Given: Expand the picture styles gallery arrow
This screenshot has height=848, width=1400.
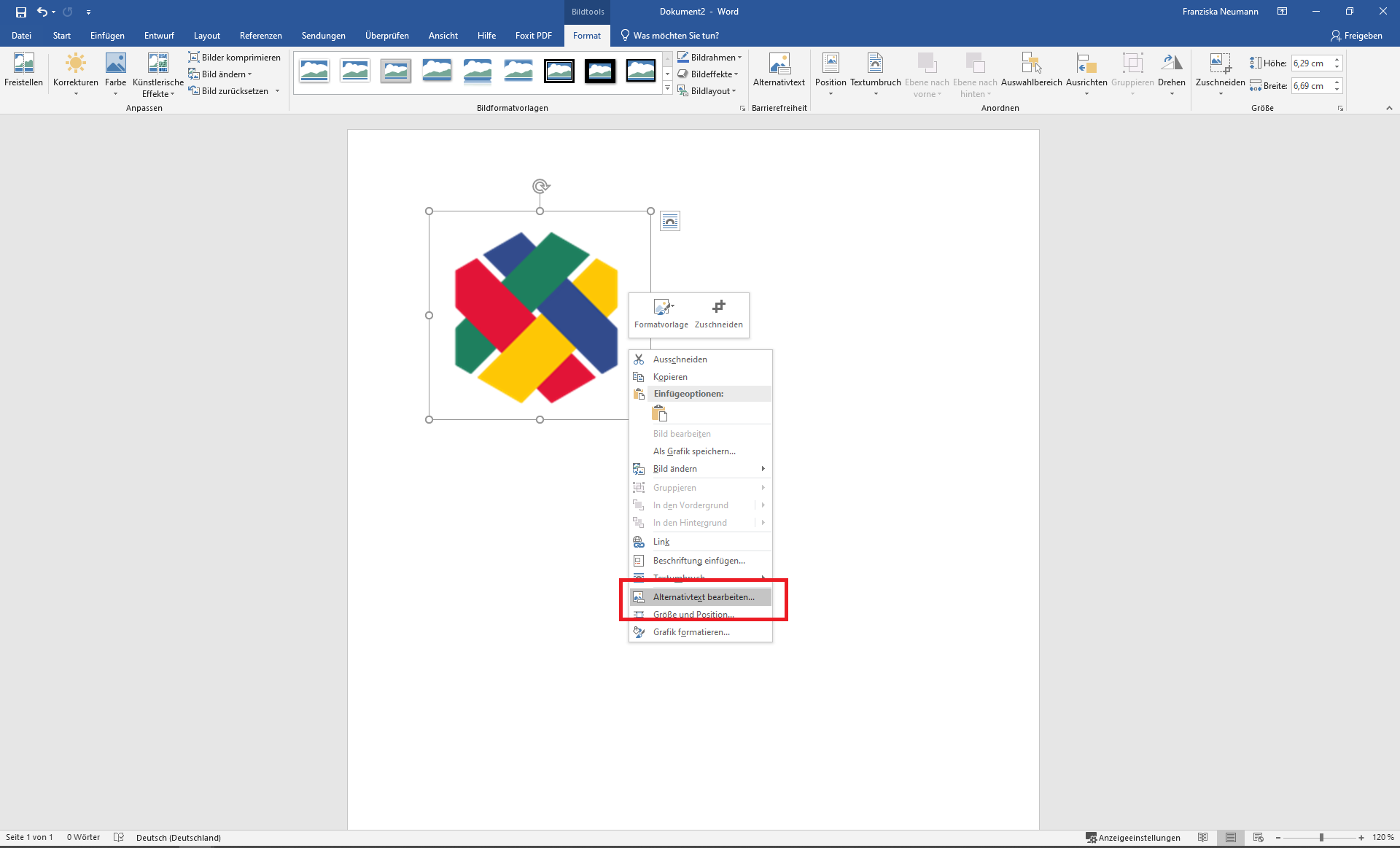Looking at the screenshot, I should pyautogui.click(x=667, y=88).
